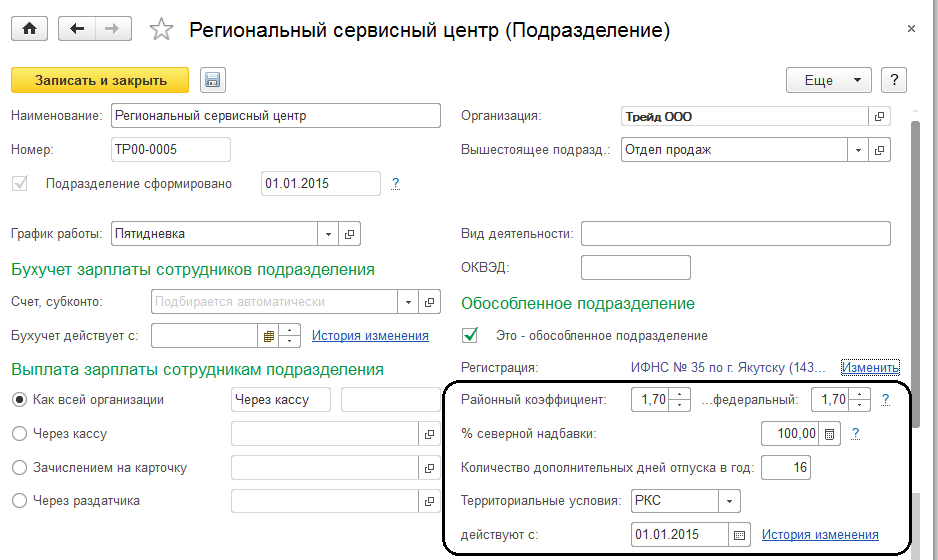Add form to favorites with star icon
This screenshot has width=938, height=560.
160,30
